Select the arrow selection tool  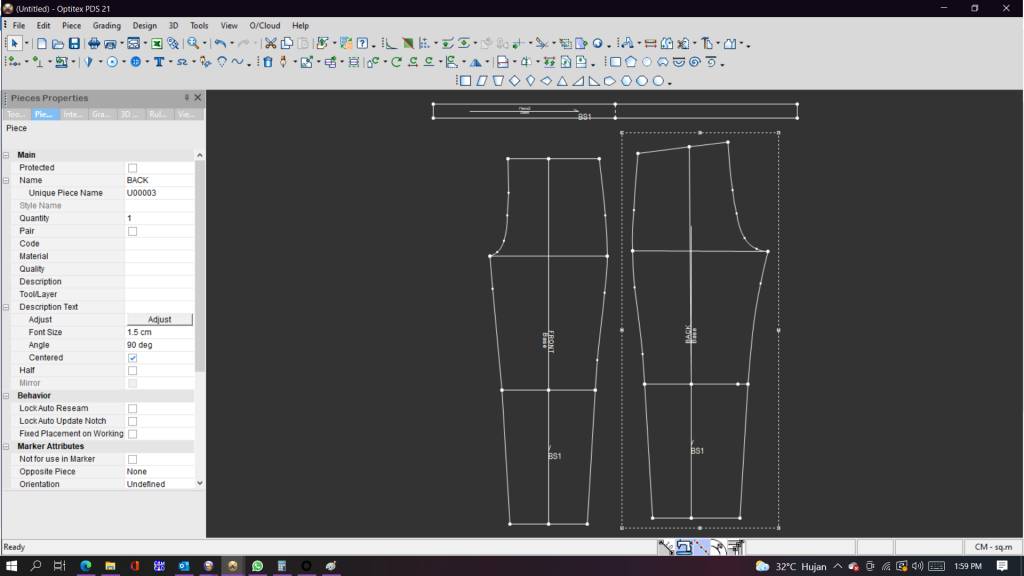coord(15,43)
